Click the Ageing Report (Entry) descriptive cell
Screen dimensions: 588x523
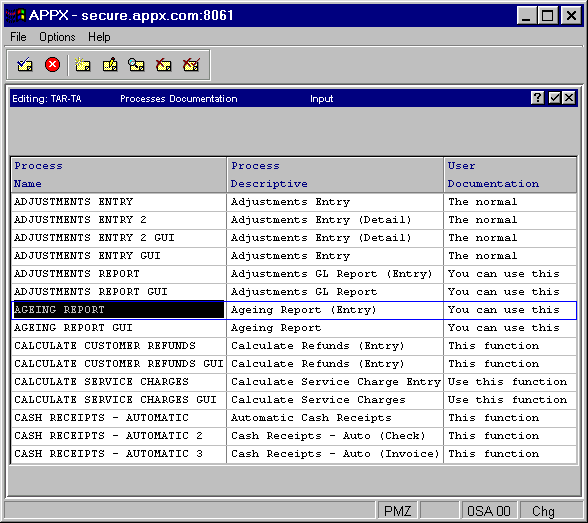(335, 310)
